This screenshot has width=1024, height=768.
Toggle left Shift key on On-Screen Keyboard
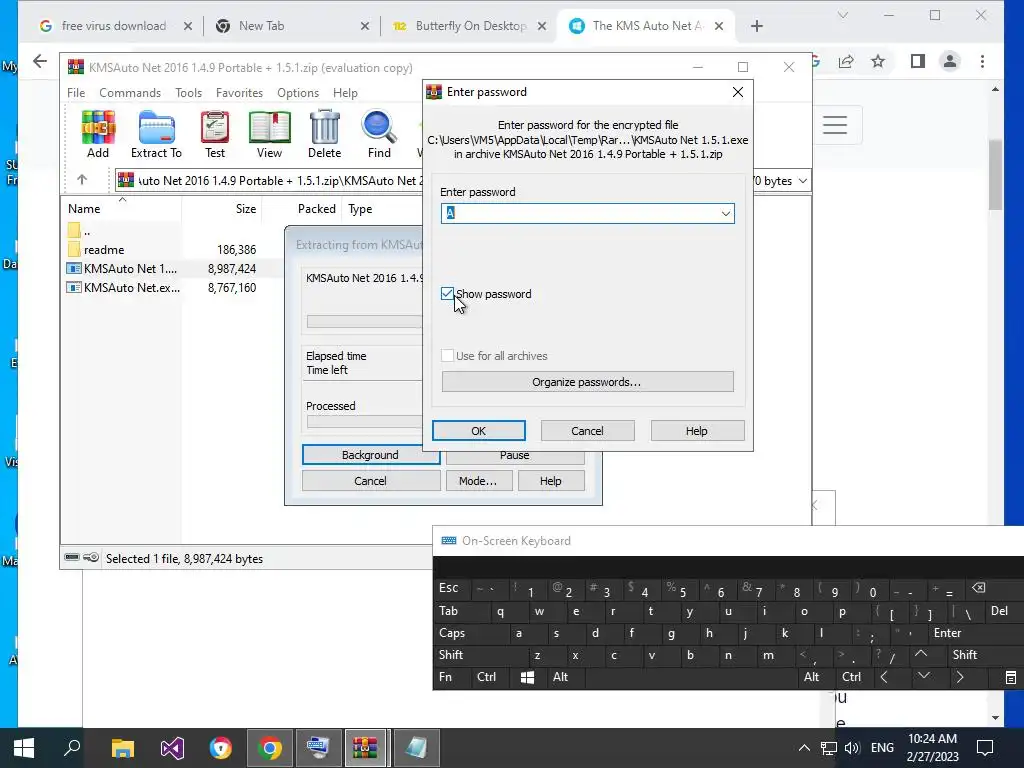451,655
